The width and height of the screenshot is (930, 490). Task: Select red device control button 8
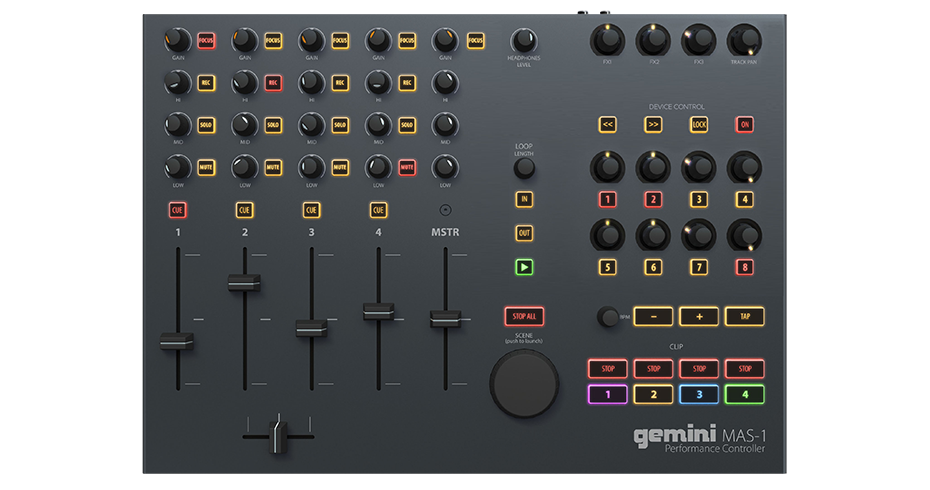pyautogui.click(x=745, y=268)
